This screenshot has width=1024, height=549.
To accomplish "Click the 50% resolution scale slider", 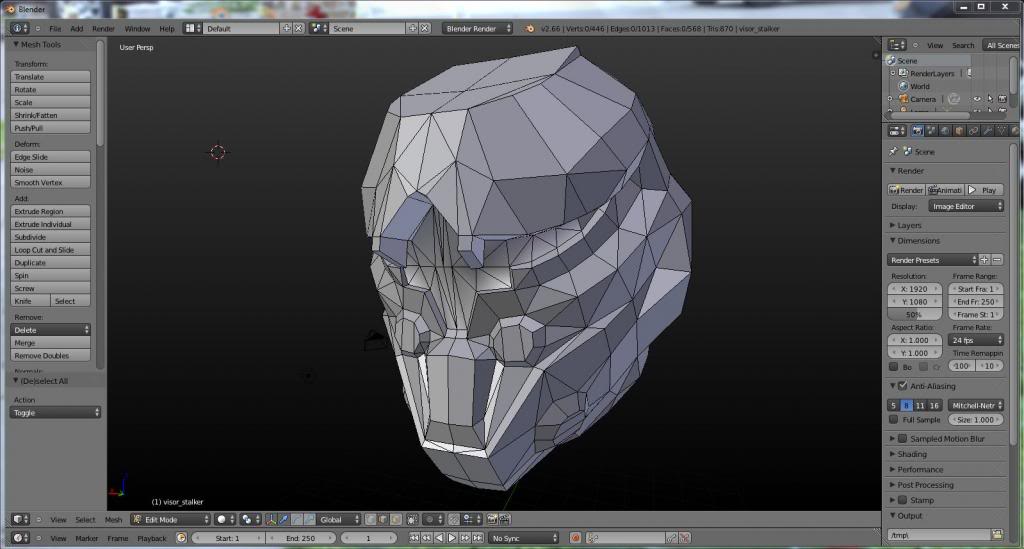I will (x=914, y=314).
